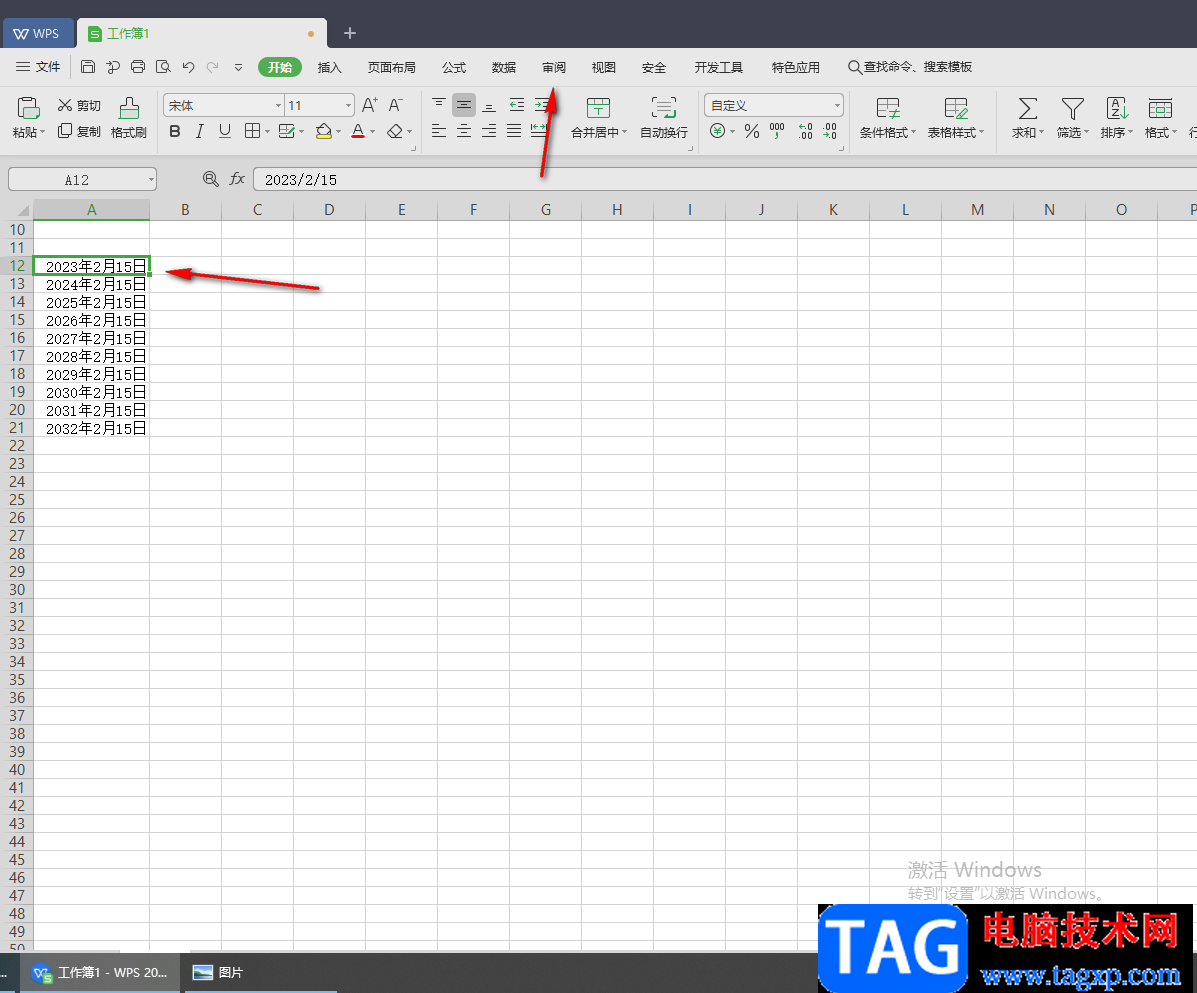
Task: Add a new tab with plus button
Action: (350, 33)
